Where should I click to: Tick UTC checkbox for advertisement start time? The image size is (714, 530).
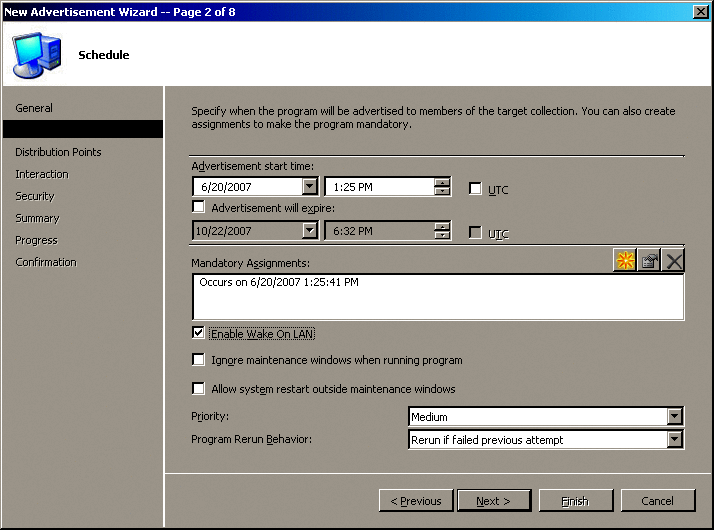point(476,189)
